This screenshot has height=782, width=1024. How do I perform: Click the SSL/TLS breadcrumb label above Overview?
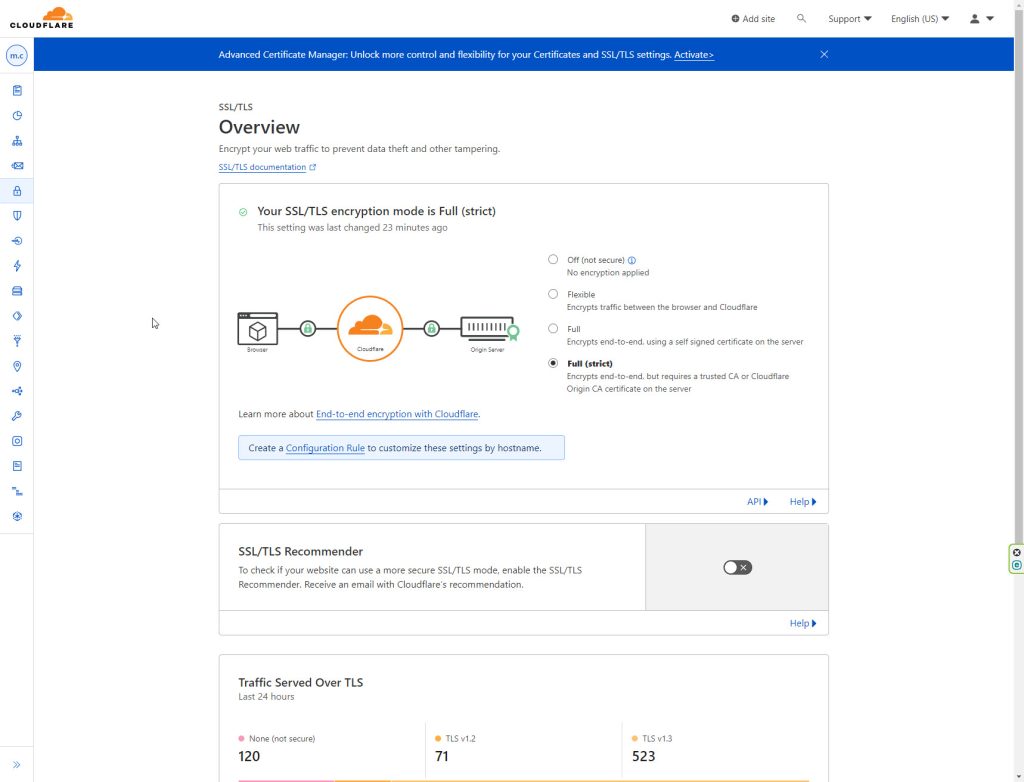[235, 107]
